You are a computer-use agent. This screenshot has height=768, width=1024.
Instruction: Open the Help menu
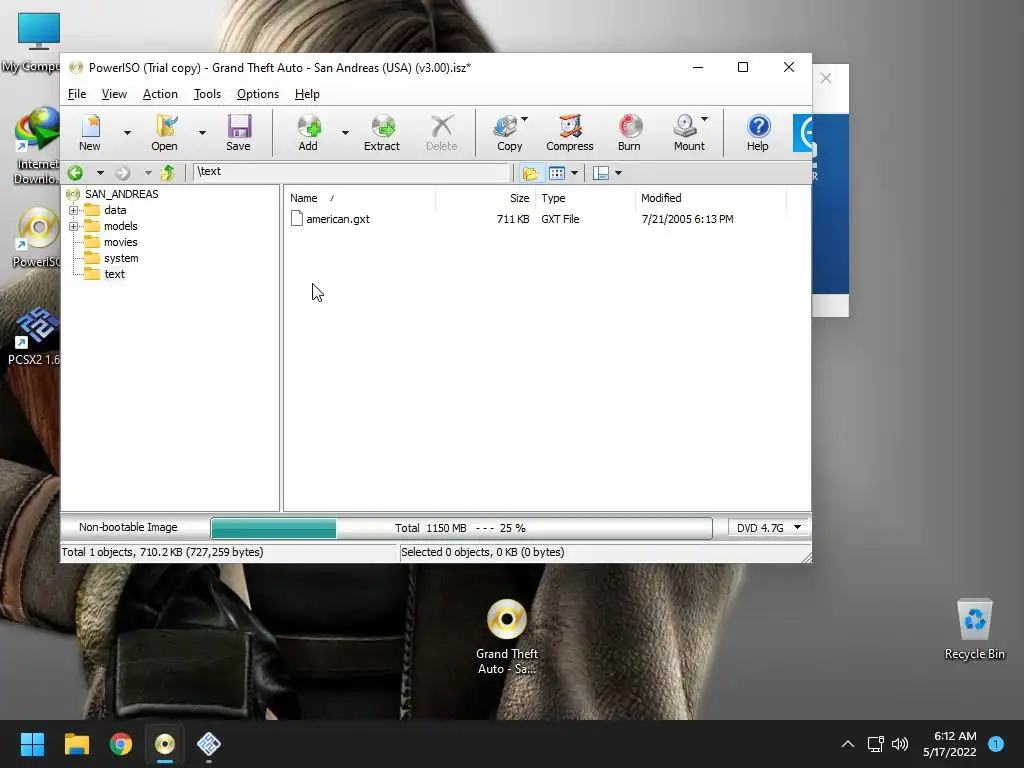pos(307,94)
